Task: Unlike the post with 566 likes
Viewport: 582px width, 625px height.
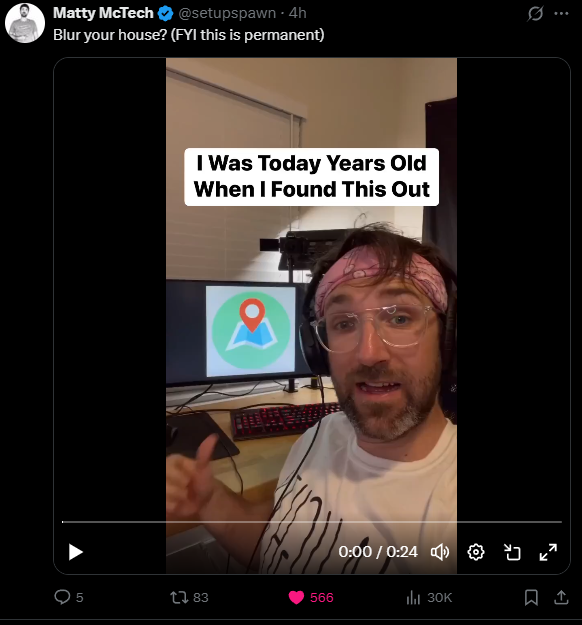Action: (311, 597)
